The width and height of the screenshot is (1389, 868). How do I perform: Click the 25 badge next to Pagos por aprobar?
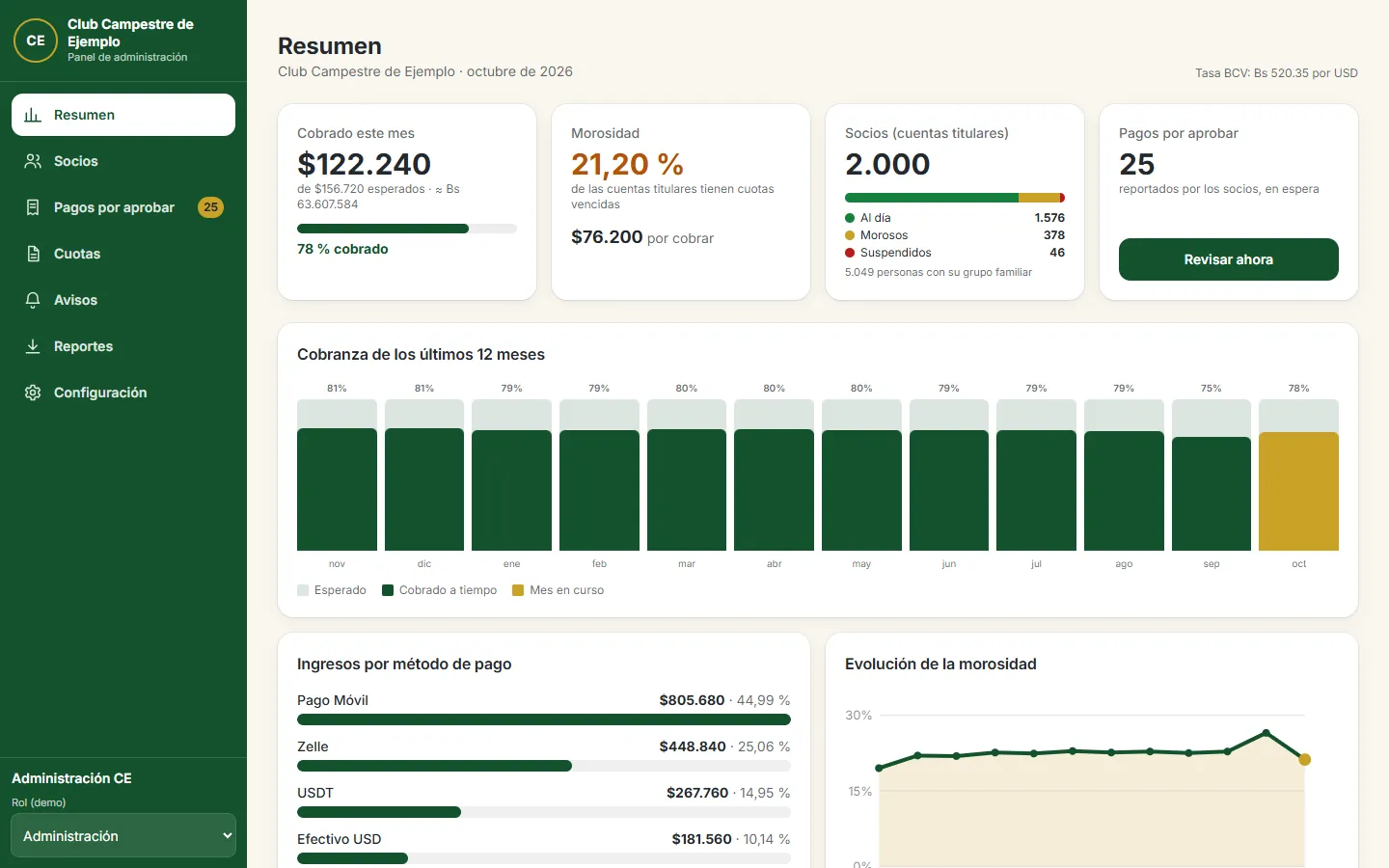[210, 207]
